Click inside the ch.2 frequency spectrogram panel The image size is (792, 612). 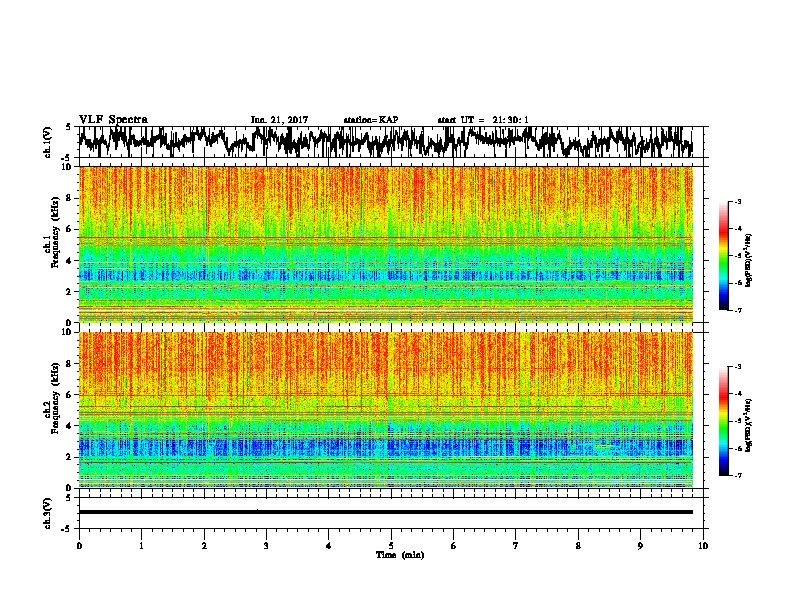click(x=386, y=410)
